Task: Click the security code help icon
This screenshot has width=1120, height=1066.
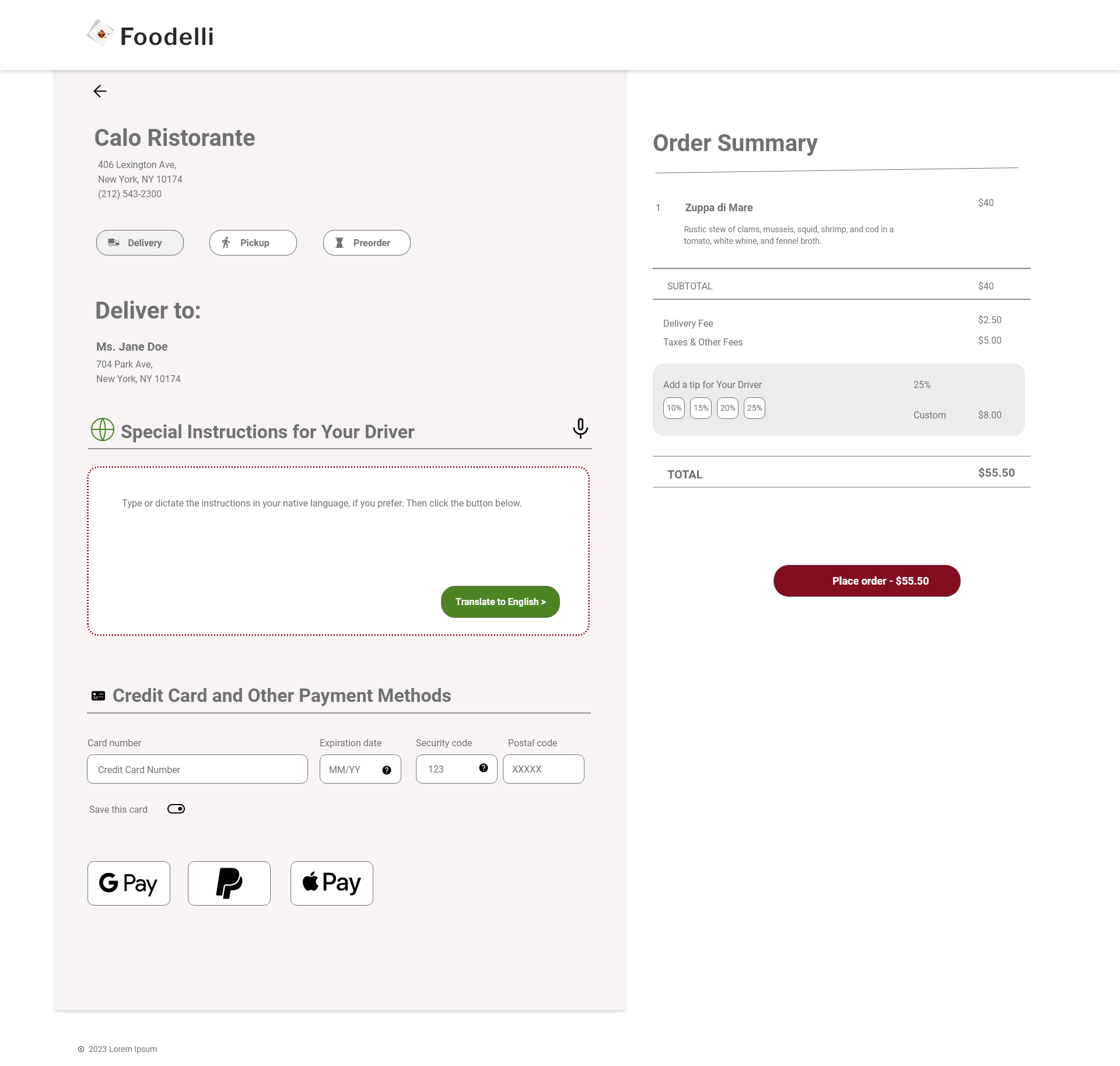Action: point(484,768)
